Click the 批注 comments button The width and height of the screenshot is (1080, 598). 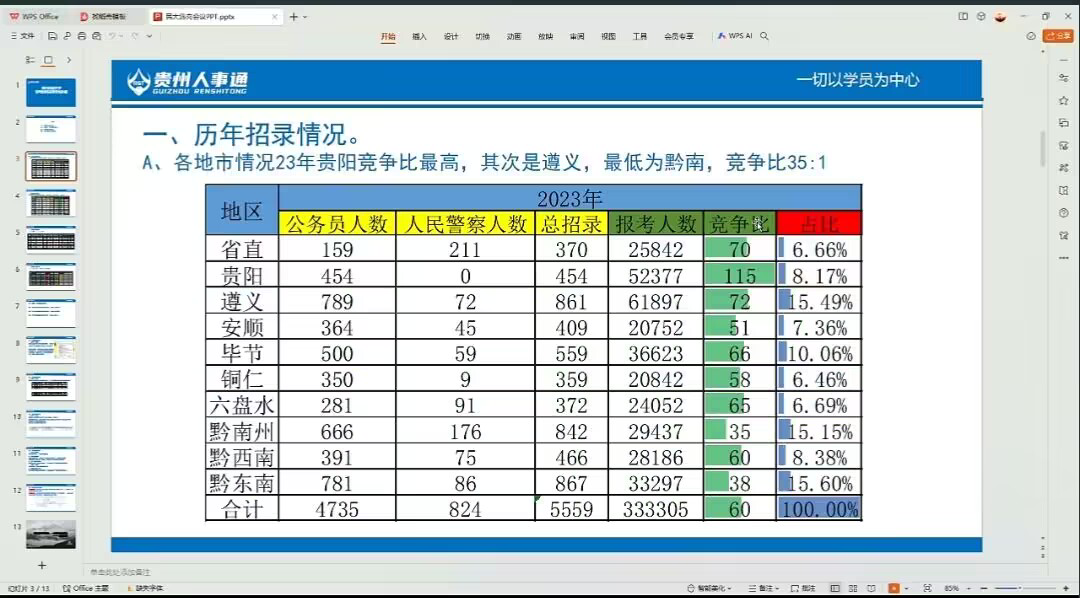[x=804, y=588]
